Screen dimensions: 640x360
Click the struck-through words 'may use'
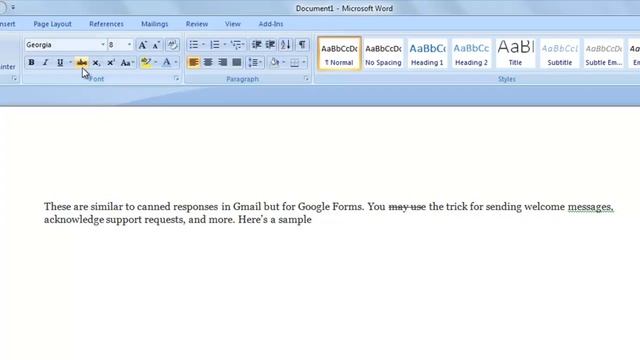click(407, 207)
